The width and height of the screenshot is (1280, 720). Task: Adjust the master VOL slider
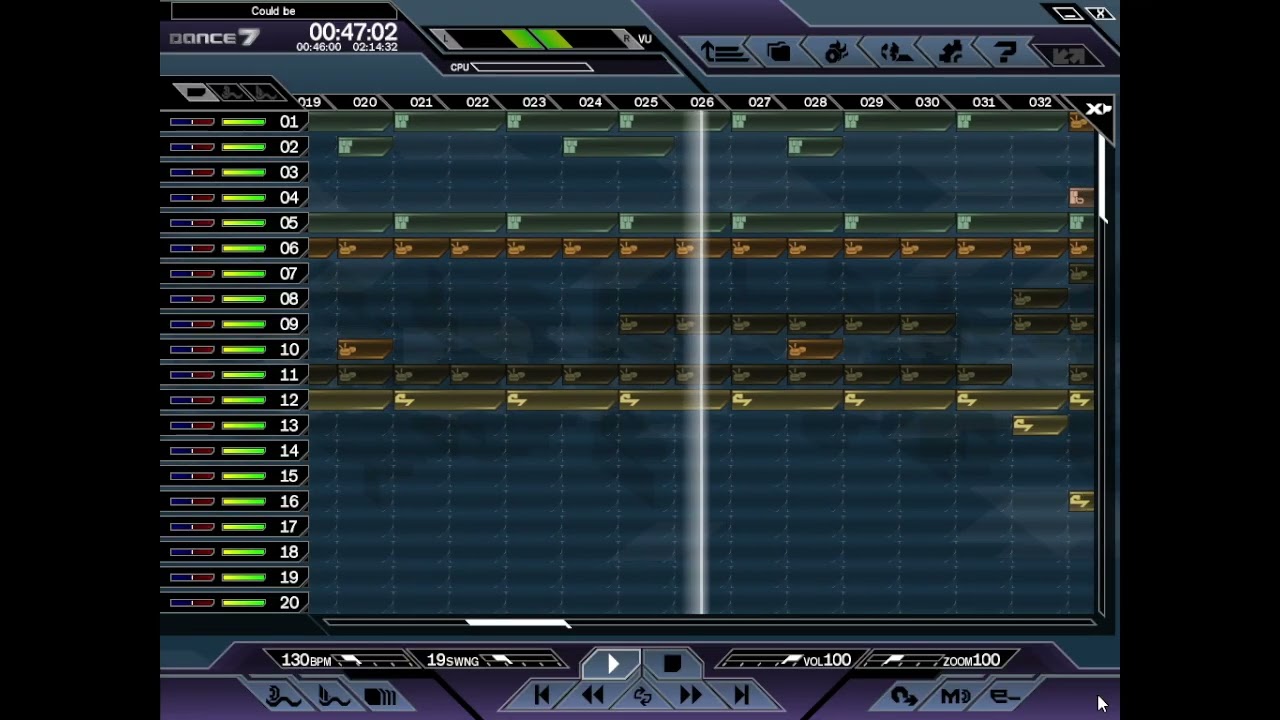[764, 661]
